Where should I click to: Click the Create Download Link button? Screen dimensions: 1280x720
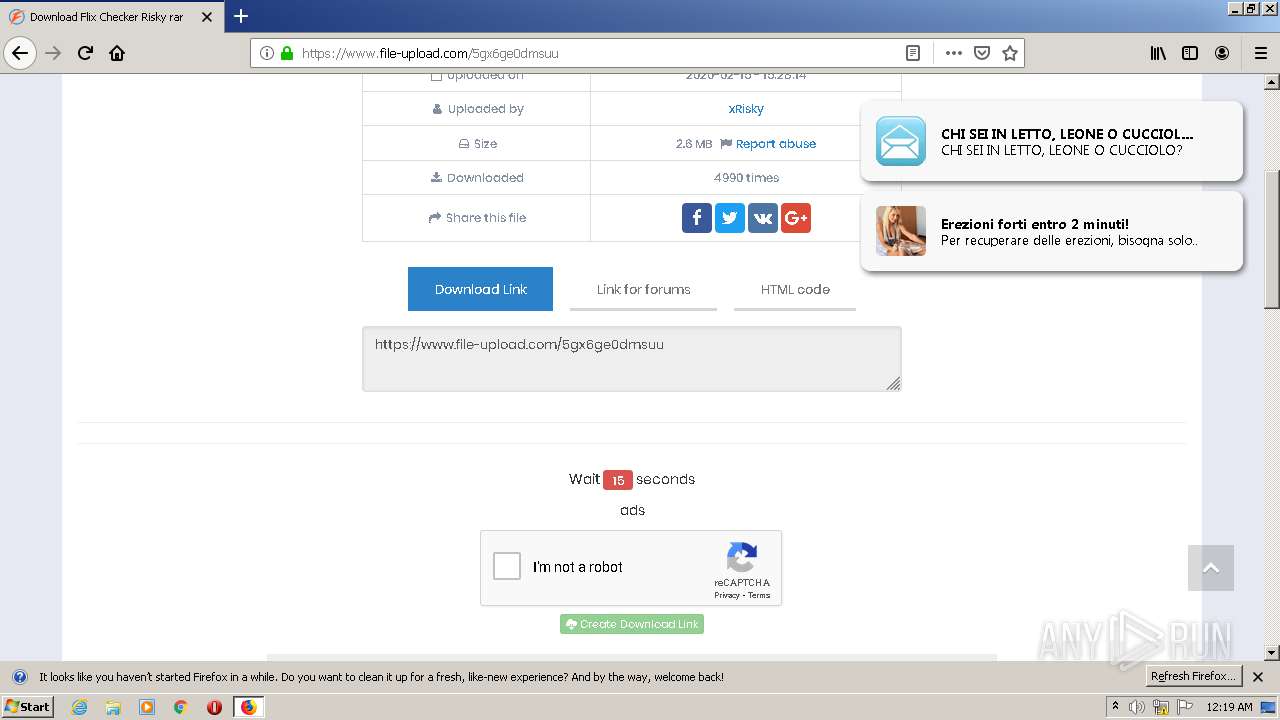coord(632,624)
